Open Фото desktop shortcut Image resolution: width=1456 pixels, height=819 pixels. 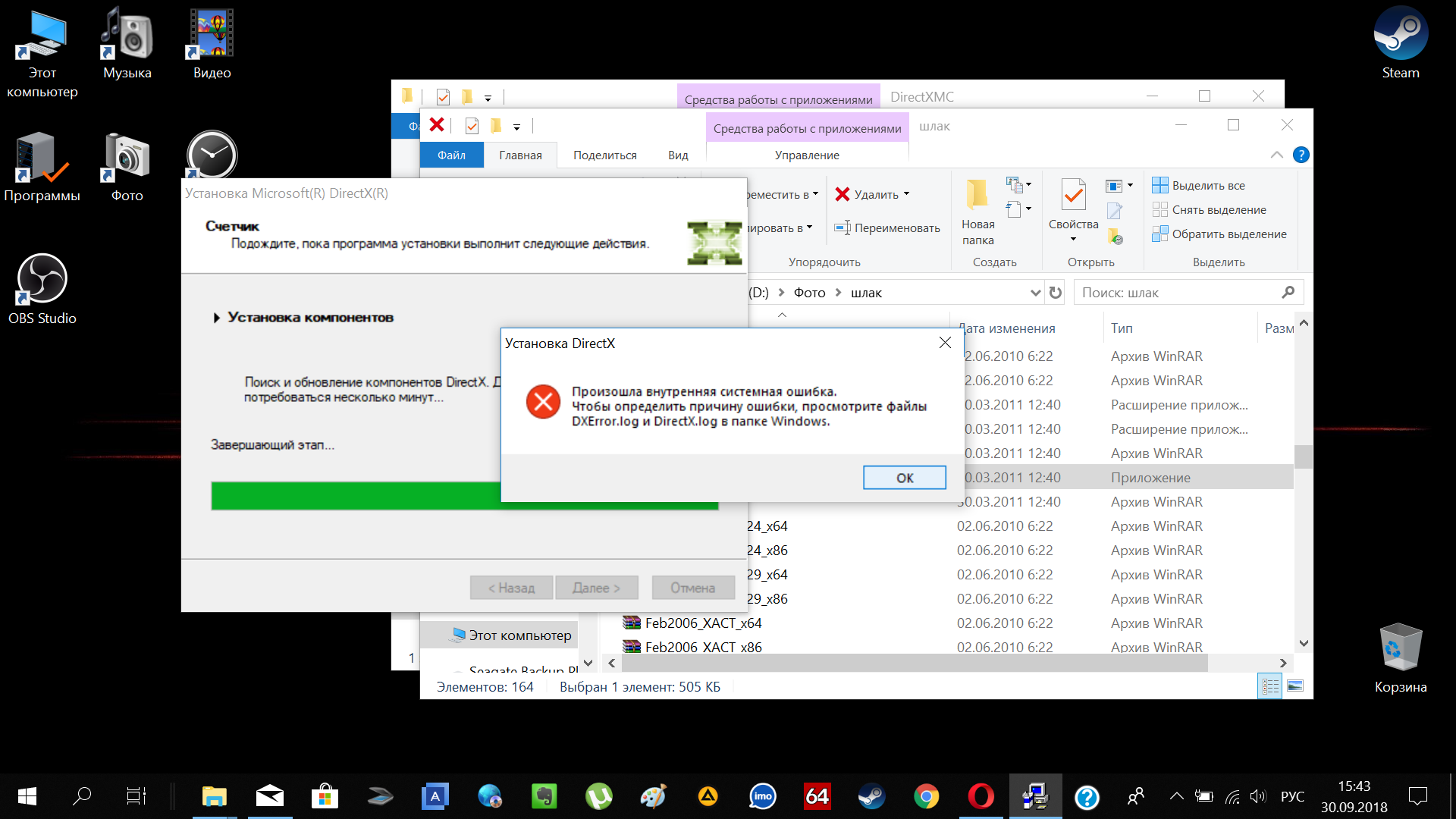(x=127, y=166)
